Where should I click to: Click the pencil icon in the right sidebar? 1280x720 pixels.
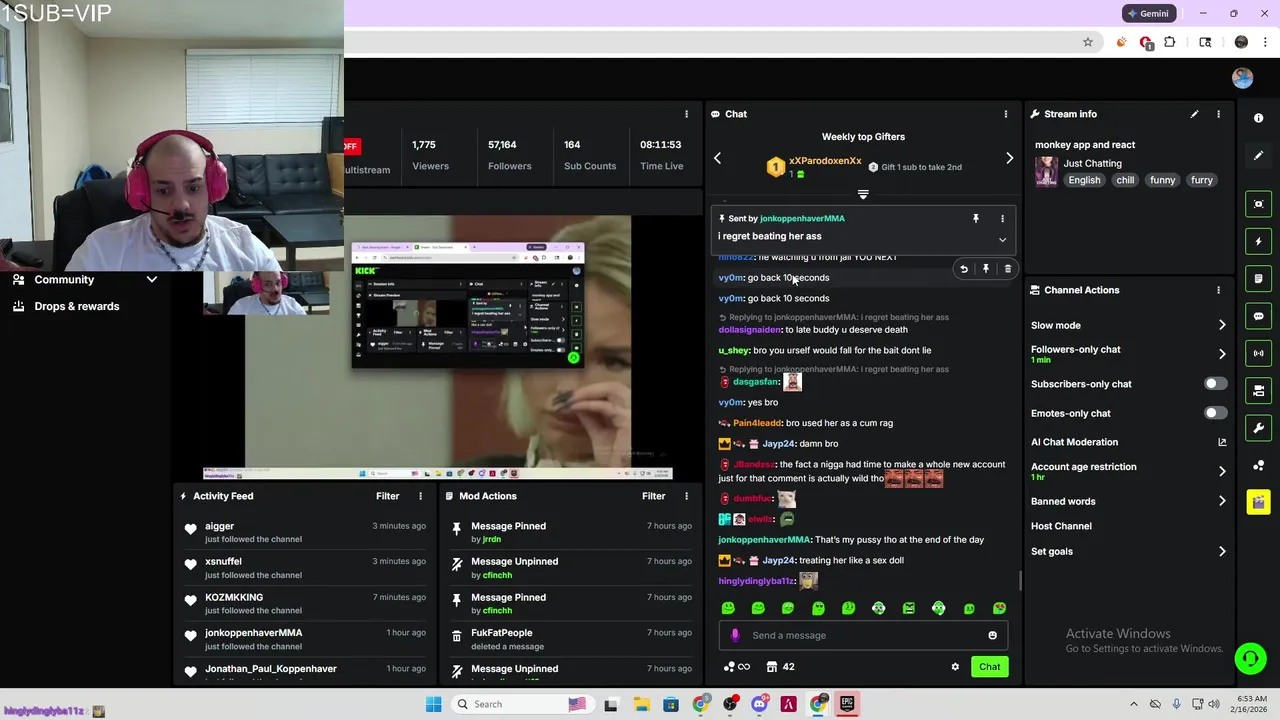pos(1258,156)
